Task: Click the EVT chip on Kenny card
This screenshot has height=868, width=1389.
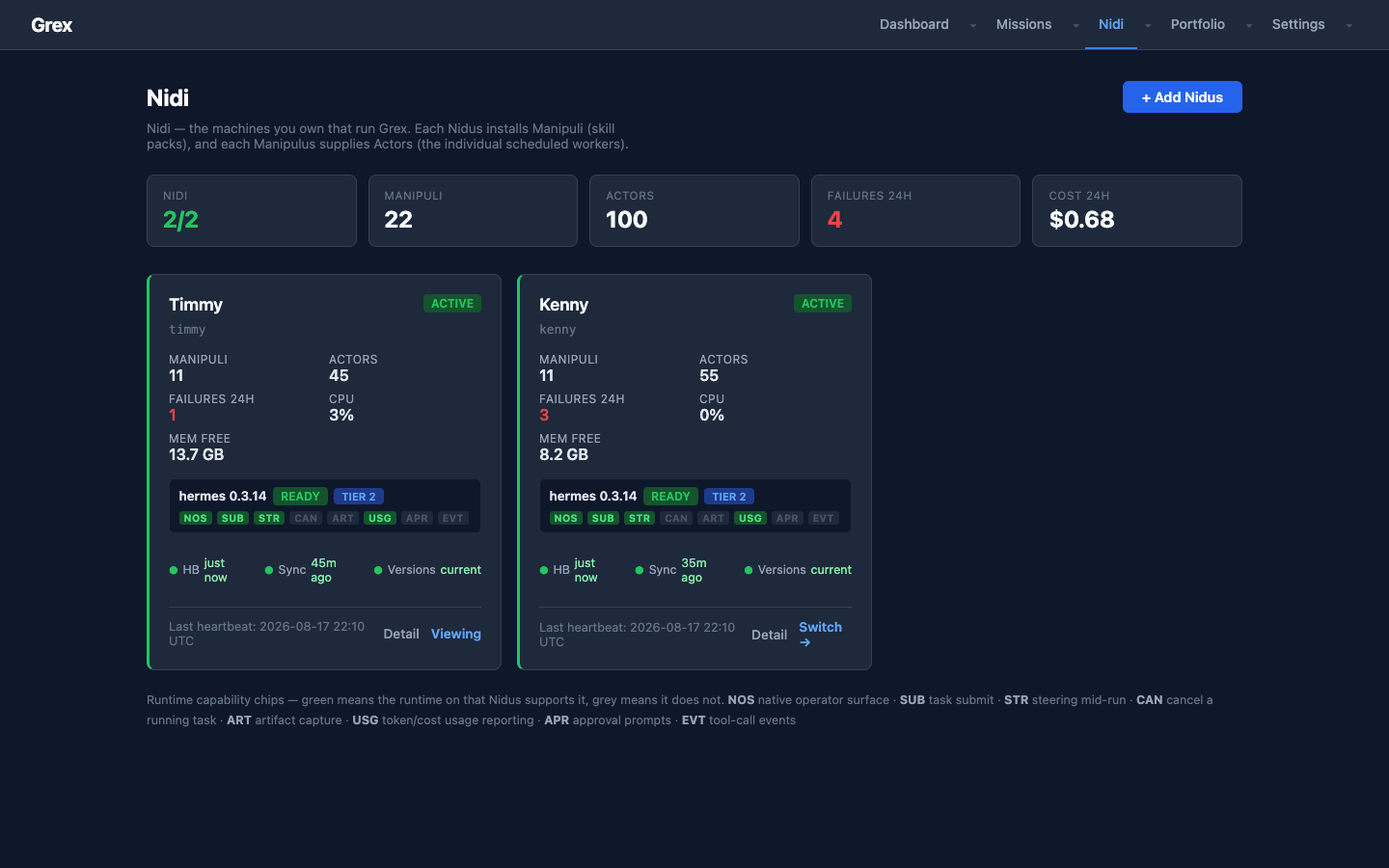Action: pos(823,518)
